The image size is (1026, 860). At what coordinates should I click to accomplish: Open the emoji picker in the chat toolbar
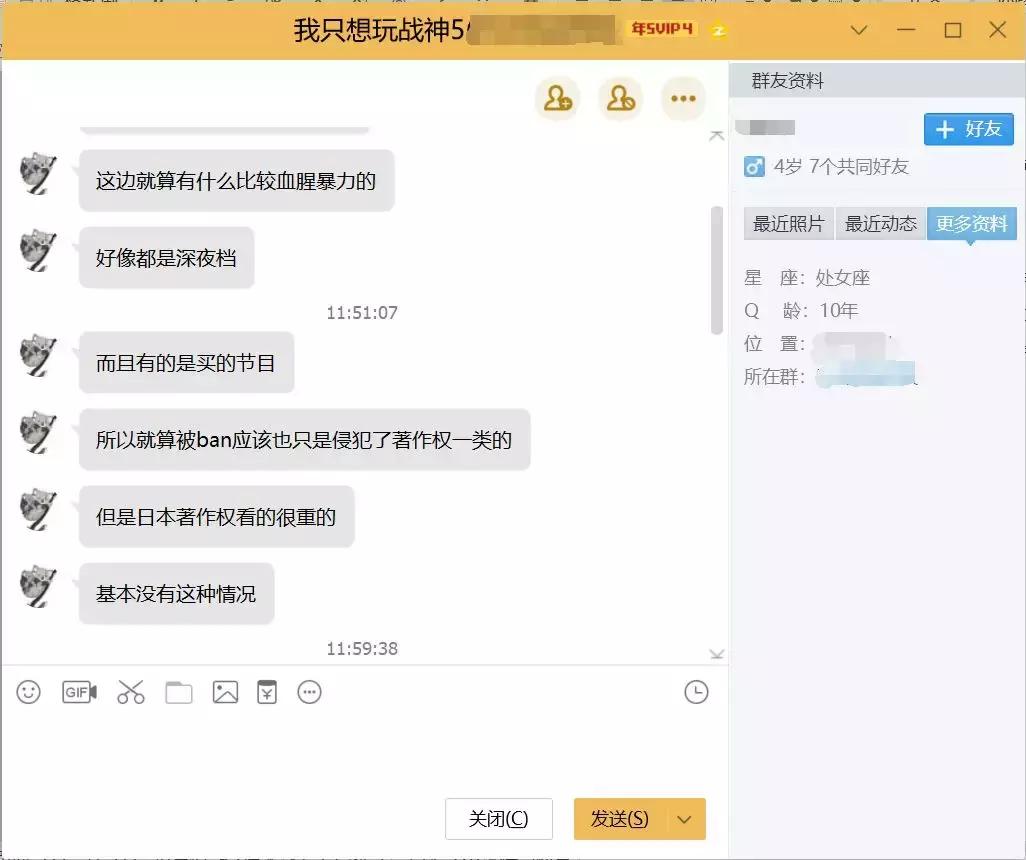pyautogui.click(x=28, y=691)
